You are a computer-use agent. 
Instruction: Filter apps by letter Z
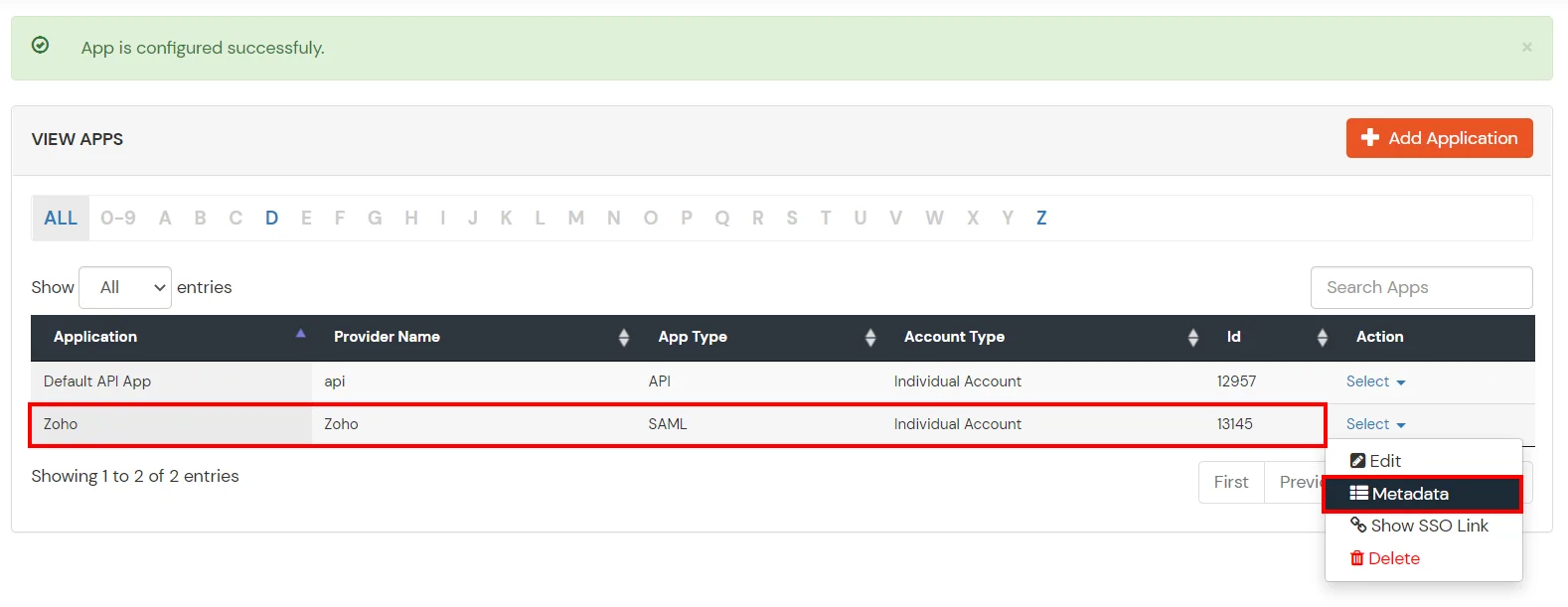(x=1041, y=218)
